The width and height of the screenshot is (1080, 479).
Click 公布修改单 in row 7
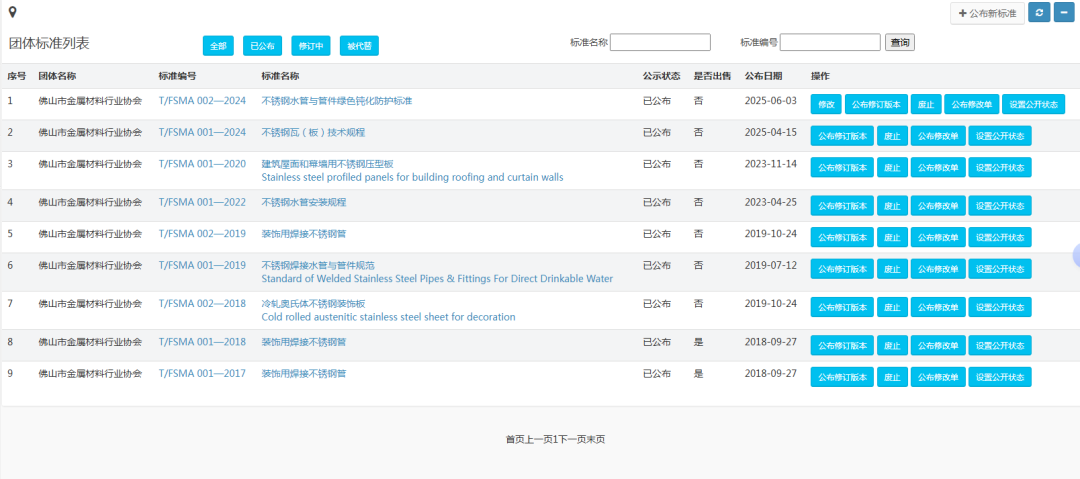tap(937, 307)
